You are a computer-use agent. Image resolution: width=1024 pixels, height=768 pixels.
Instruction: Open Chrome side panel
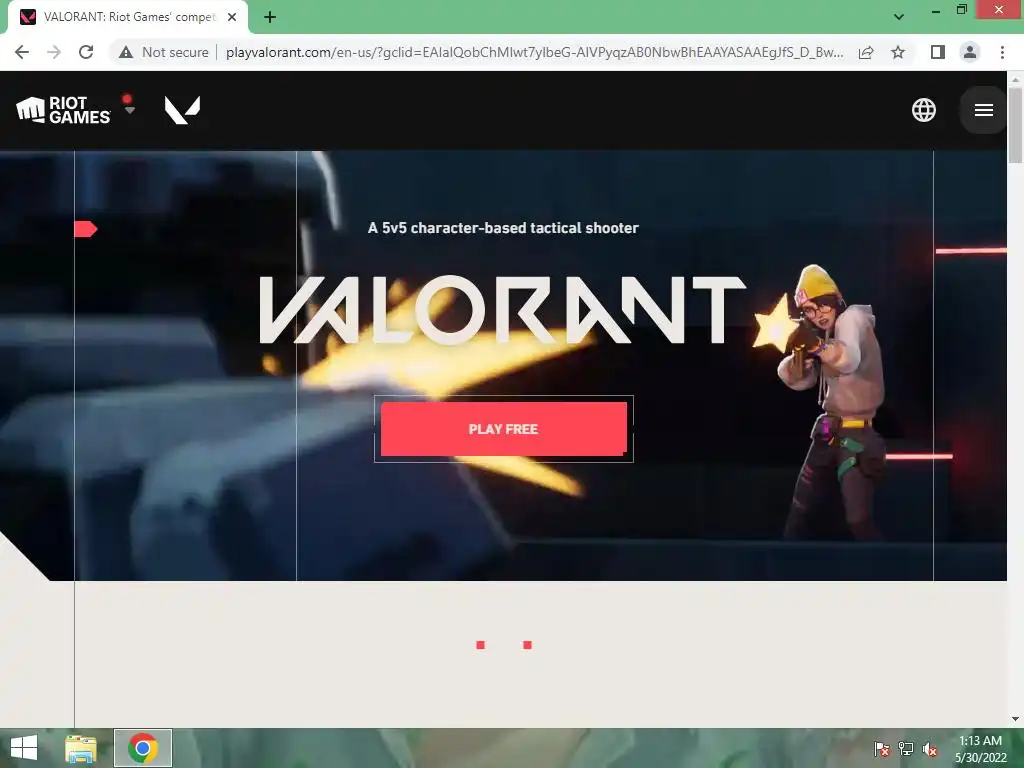click(938, 52)
